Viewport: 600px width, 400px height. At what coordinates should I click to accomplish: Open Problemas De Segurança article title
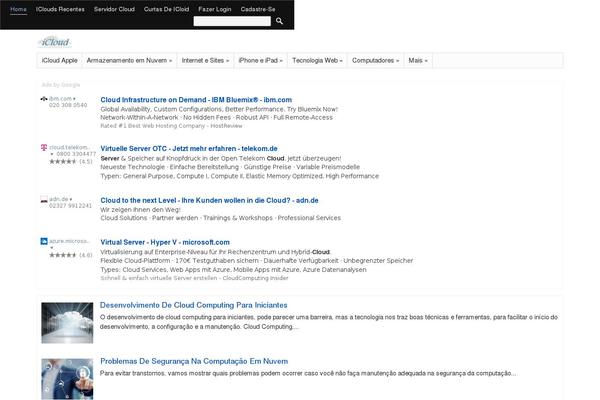pos(194,361)
